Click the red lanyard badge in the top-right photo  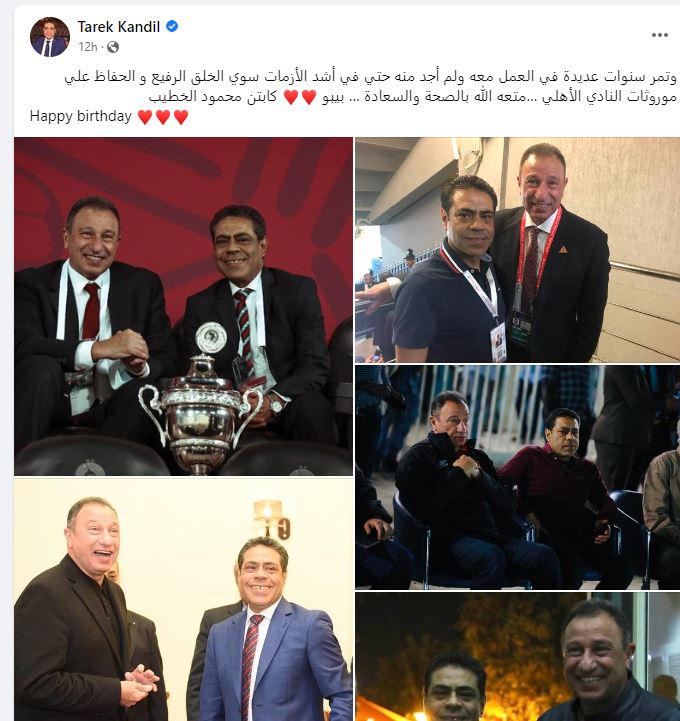pos(521,331)
